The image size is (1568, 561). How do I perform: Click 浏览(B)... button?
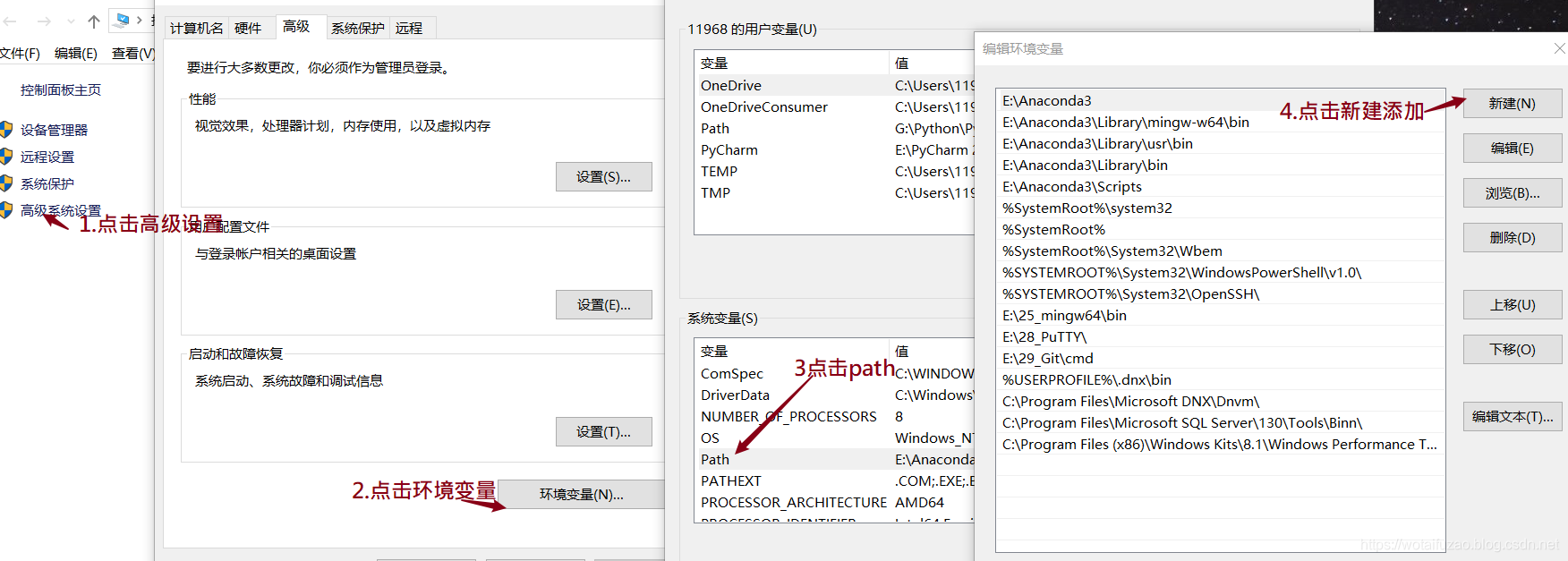click(1513, 193)
